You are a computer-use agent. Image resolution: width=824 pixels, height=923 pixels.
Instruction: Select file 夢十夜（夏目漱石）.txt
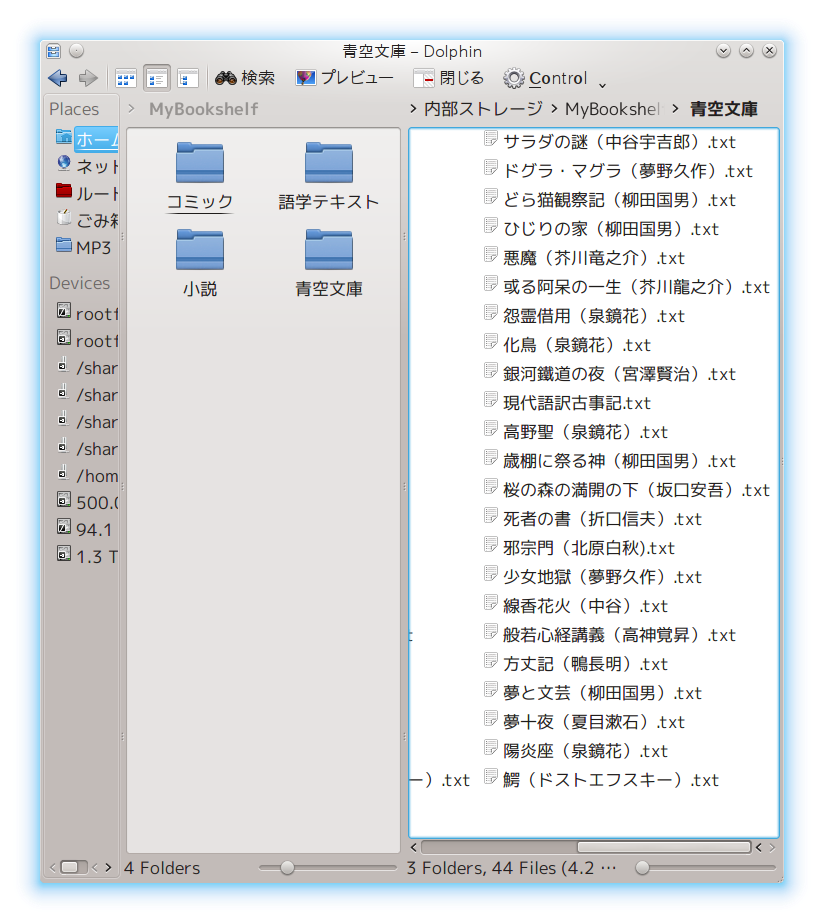[x=584, y=722]
